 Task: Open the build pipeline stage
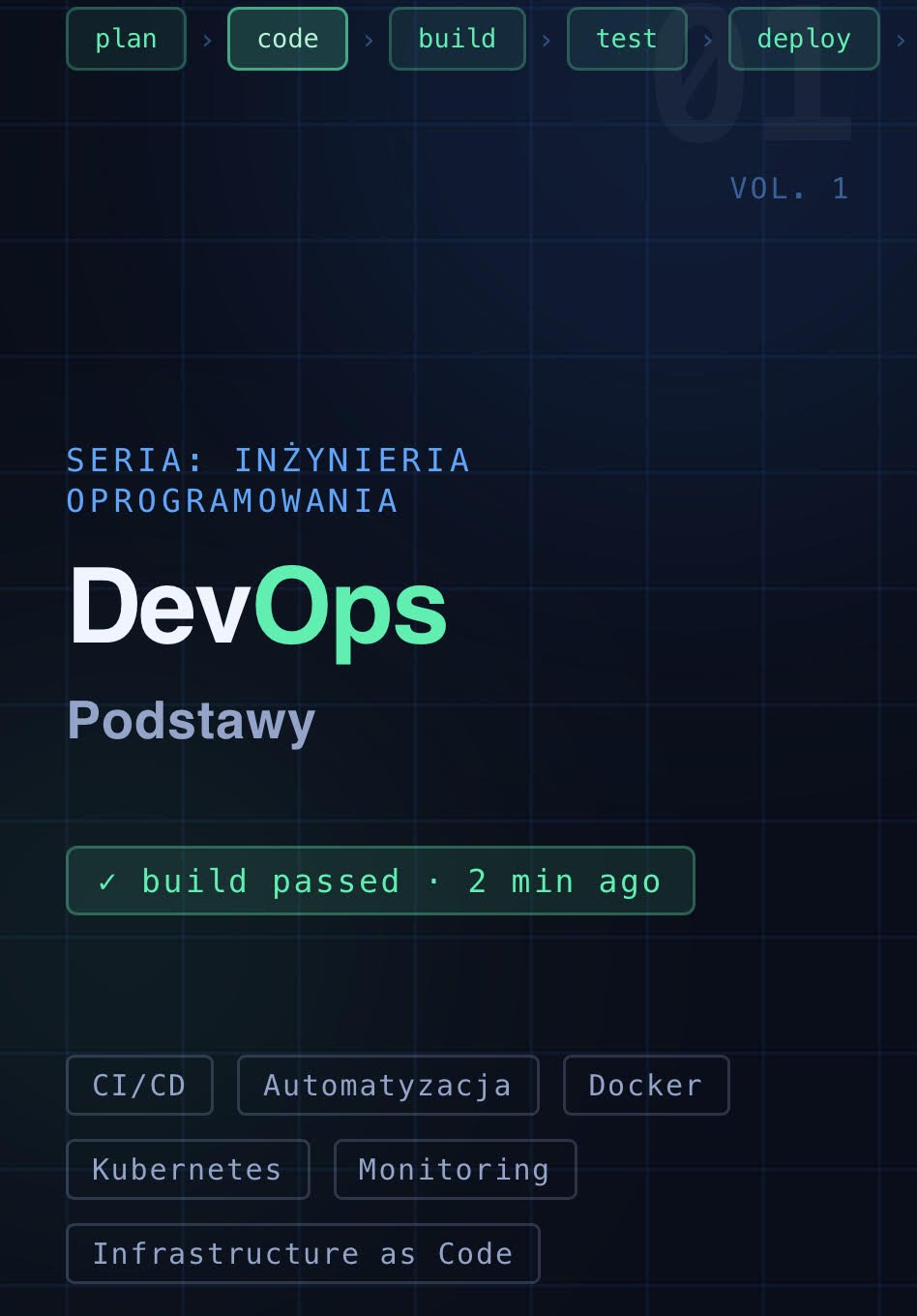pyautogui.click(x=457, y=39)
